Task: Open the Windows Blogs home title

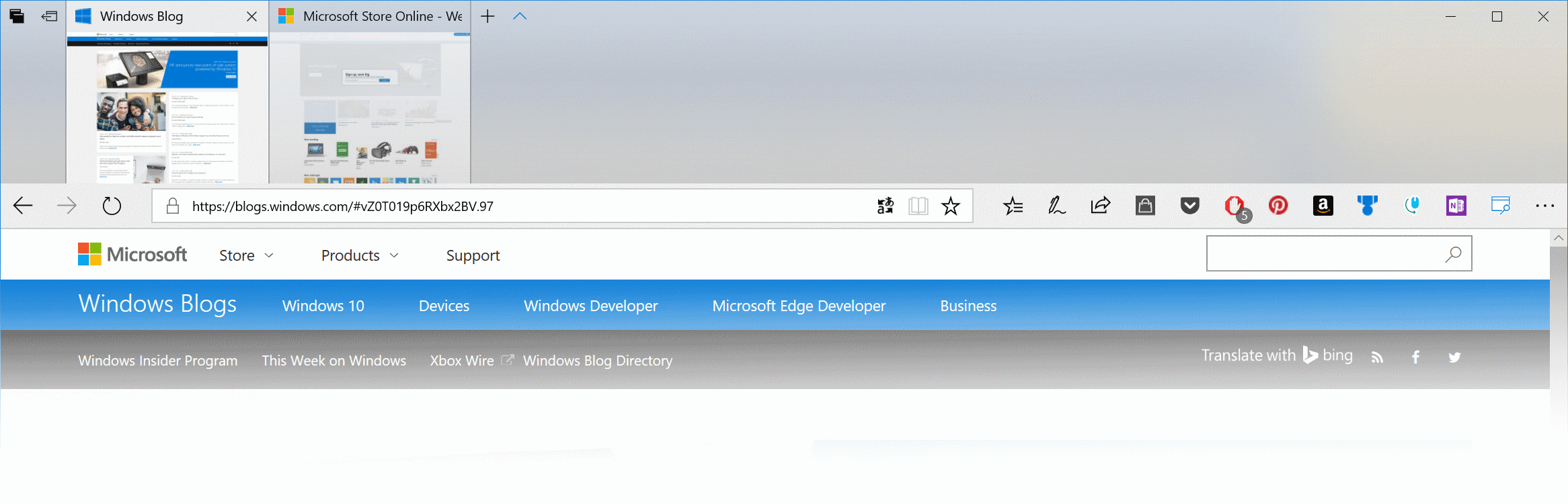Action: (157, 304)
